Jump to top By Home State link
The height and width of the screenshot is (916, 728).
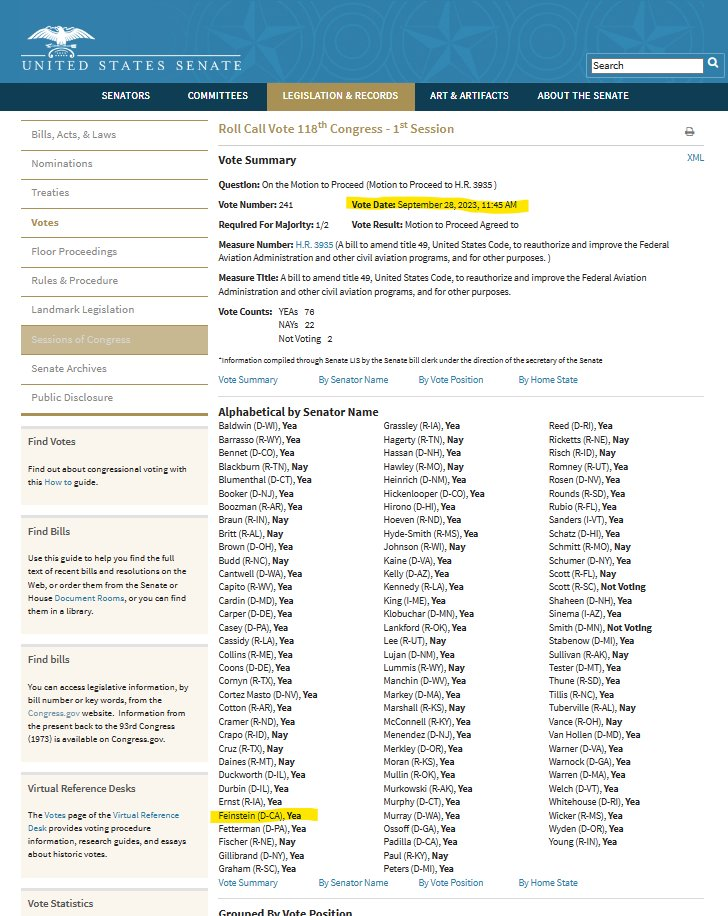tap(548, 380)
